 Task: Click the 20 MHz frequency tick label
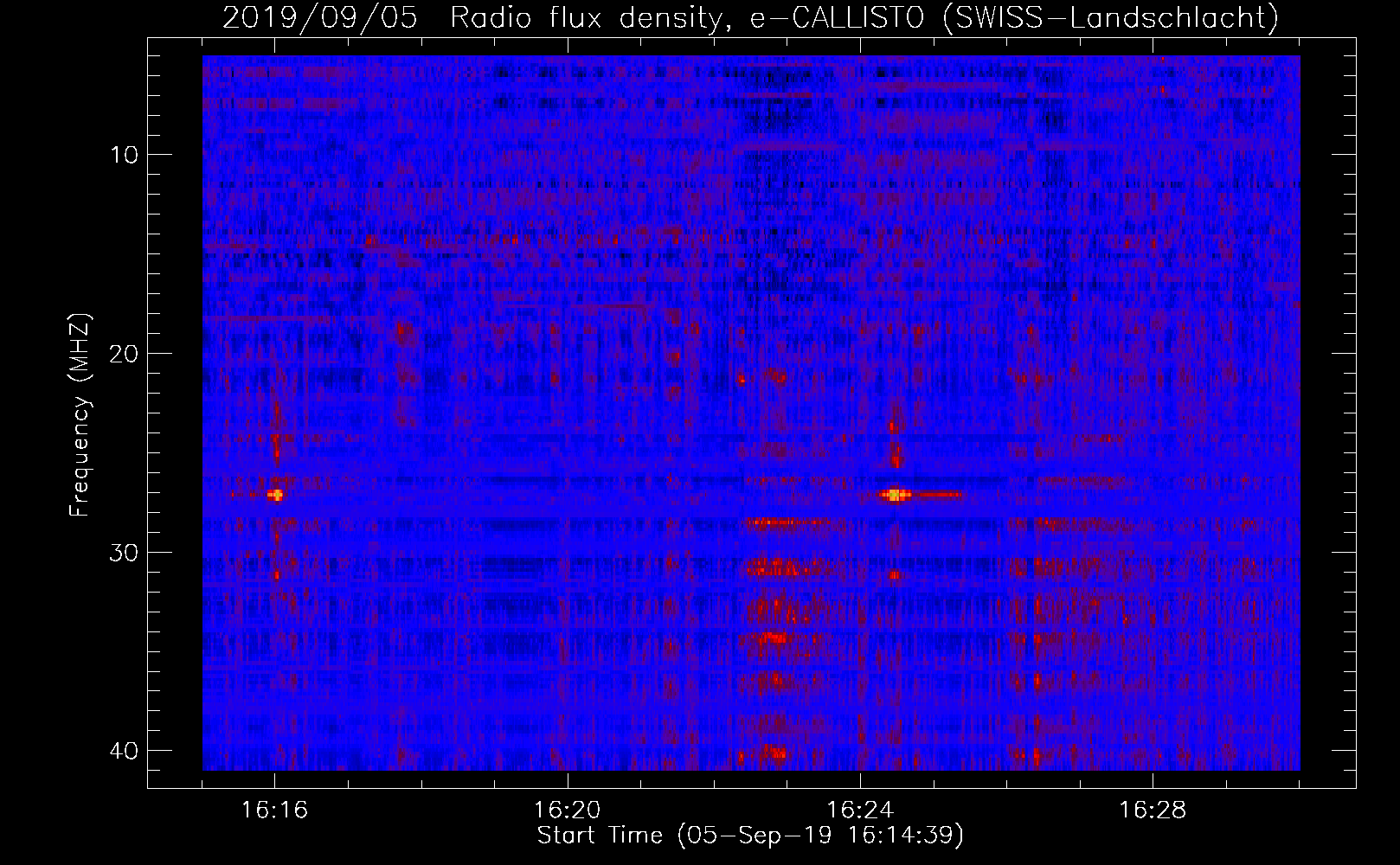(x=125, y=354)
